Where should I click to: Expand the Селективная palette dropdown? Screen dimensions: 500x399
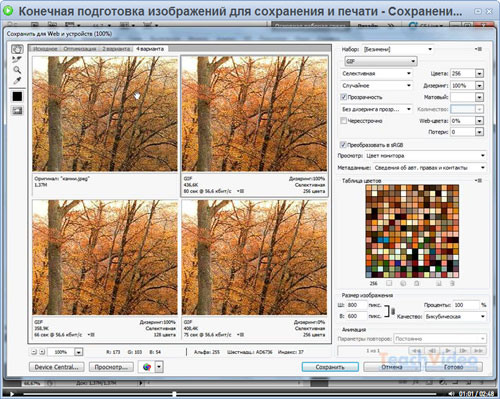(x=376, y=73)
